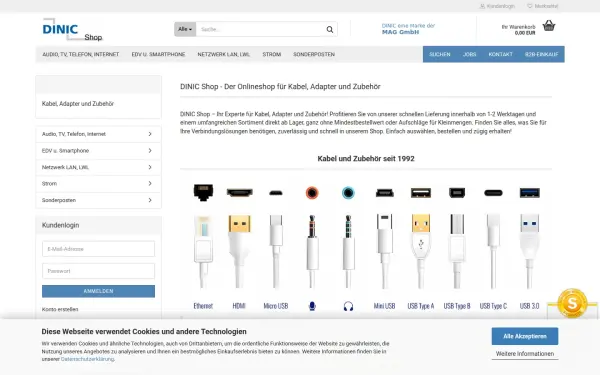Click the ANMELDEN login button
Screen dimensions: 600x375
tap(98, 291)
